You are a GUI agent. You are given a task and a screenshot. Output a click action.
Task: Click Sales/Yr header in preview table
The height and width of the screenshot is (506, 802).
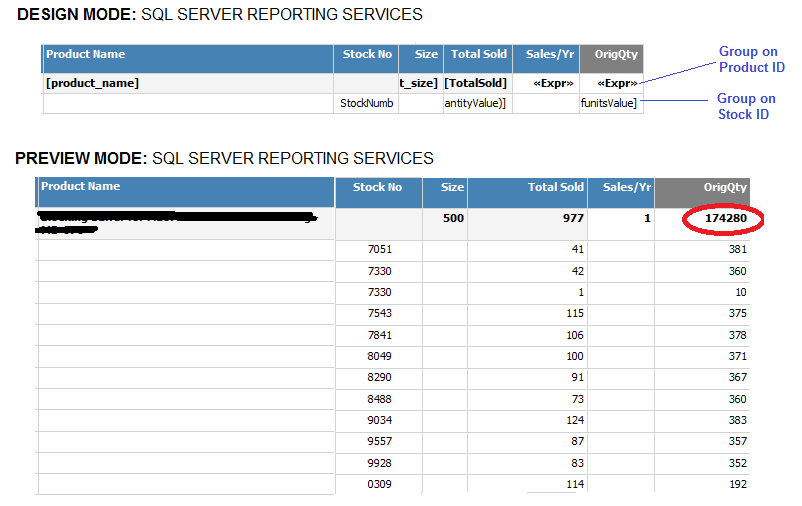click(621, 192)
